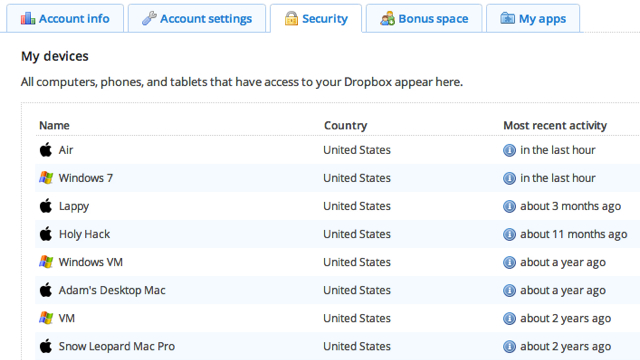640x360 pixels.
Task: Click United States in the Air row
Action: point(357,150)
